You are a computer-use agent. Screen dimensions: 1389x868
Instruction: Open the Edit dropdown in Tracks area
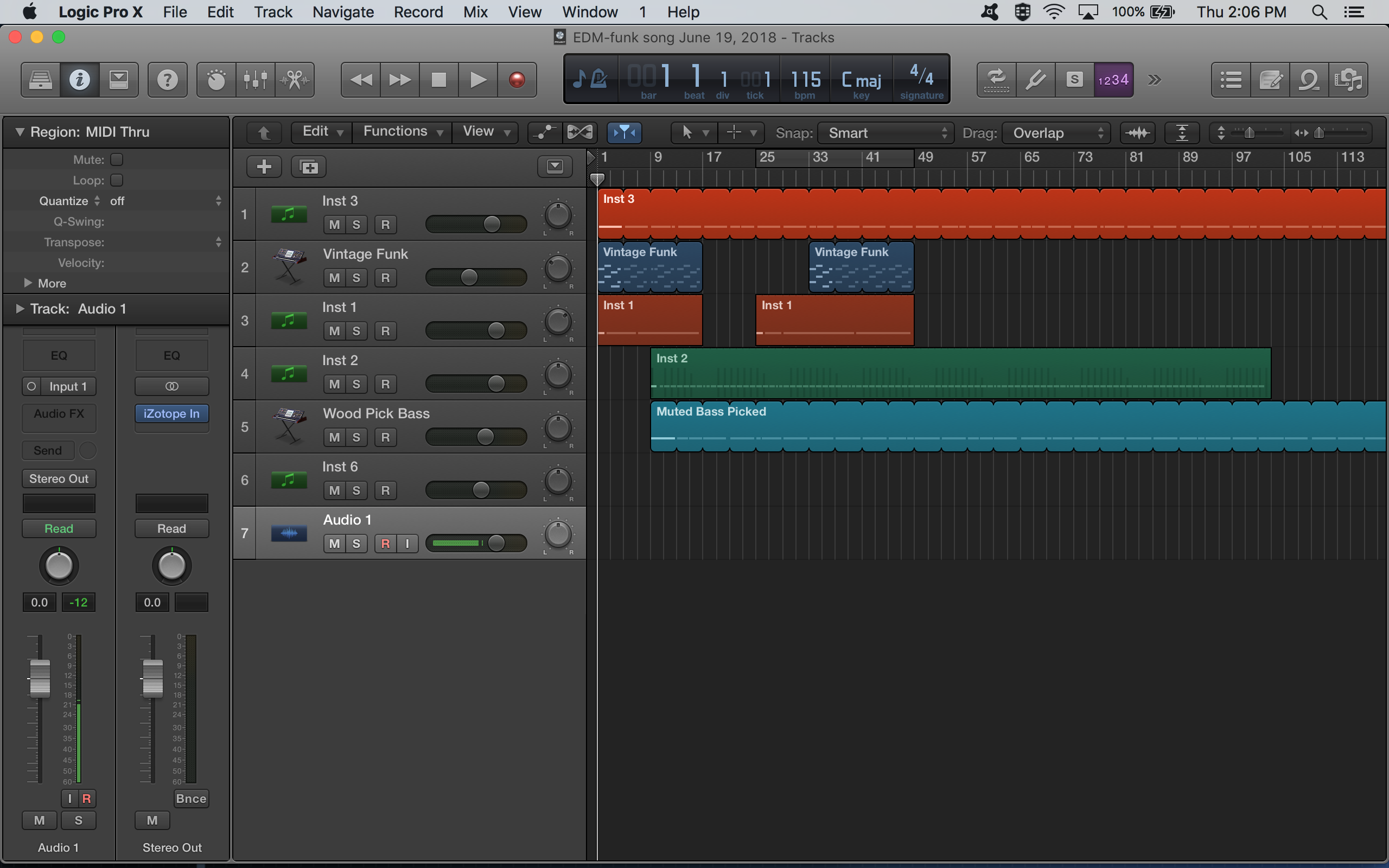322,131
